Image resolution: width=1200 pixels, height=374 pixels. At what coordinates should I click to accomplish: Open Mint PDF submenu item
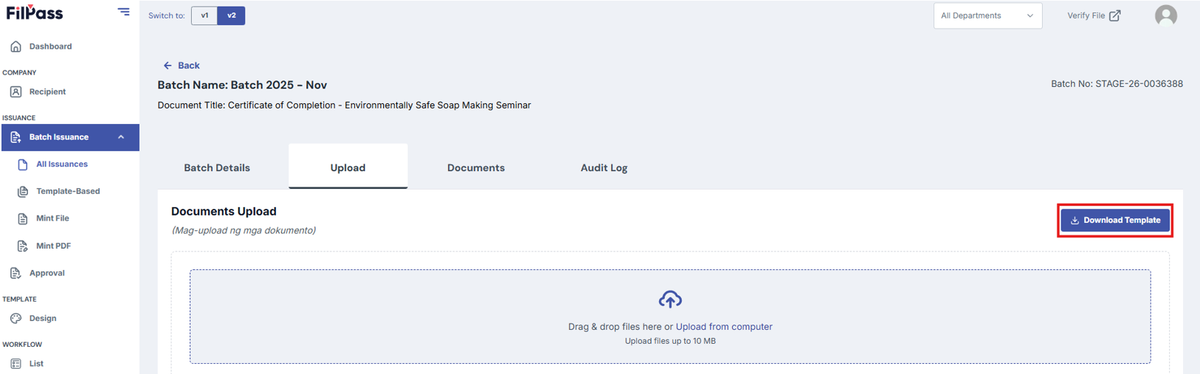click(x=53, y=245)
